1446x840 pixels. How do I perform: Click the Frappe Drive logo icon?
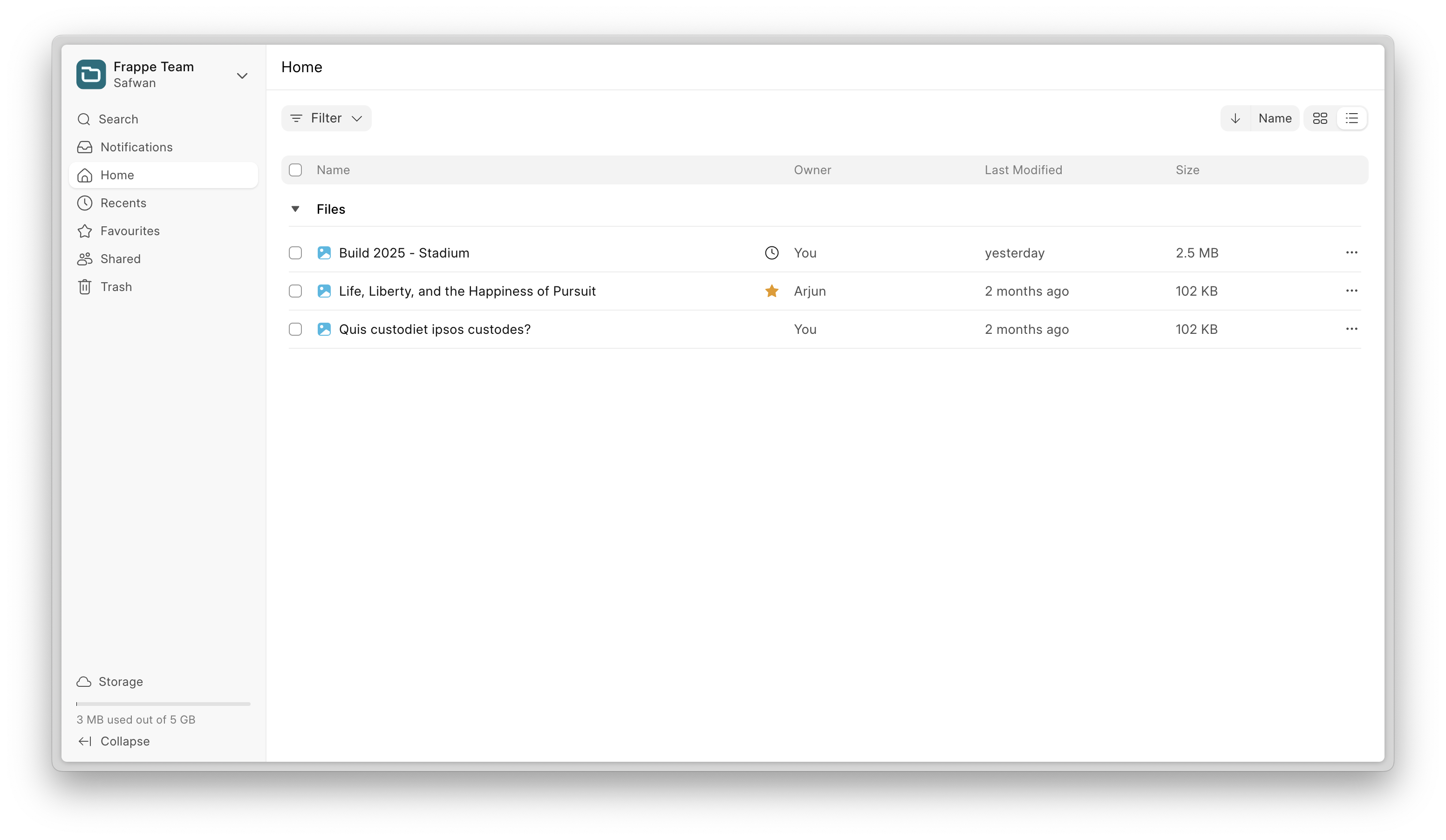pyautogui.click(x=91, y=75)
